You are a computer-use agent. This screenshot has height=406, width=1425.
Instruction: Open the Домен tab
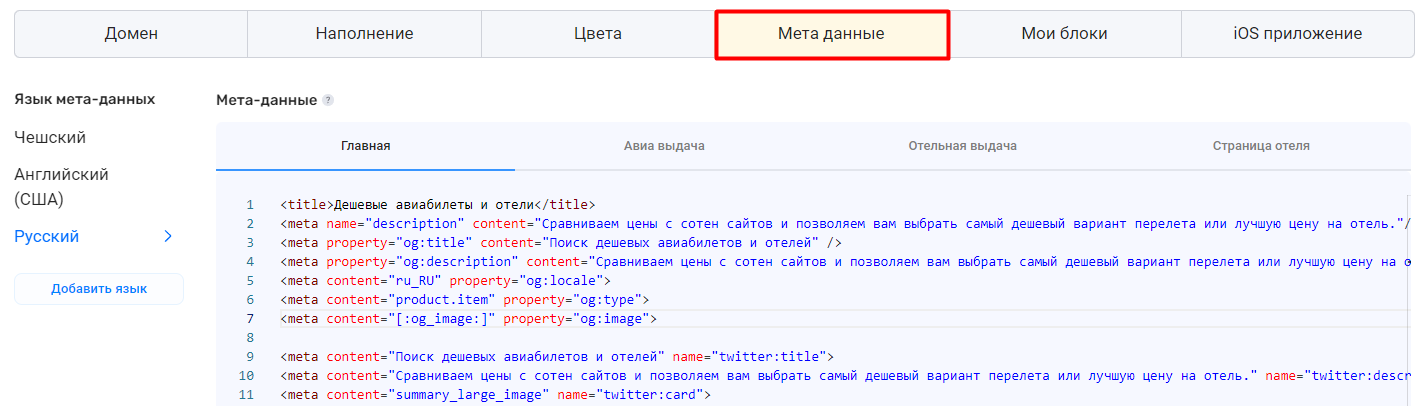(x=131, y=34)
